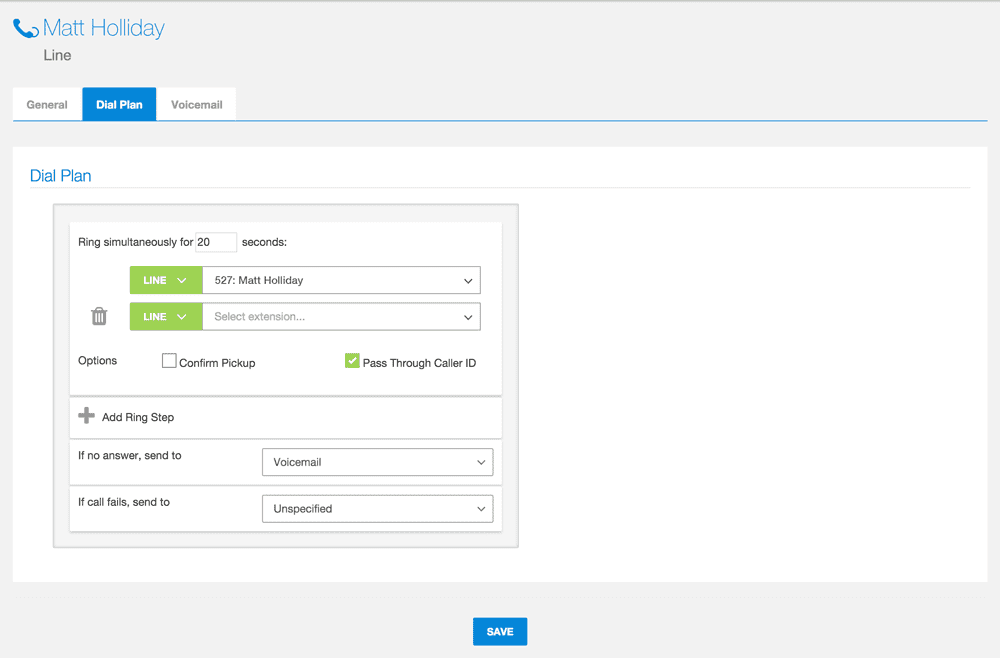Click the Pass Through Caller ID label
This screenshot has height=658, width=1000.
pos(419,363)
